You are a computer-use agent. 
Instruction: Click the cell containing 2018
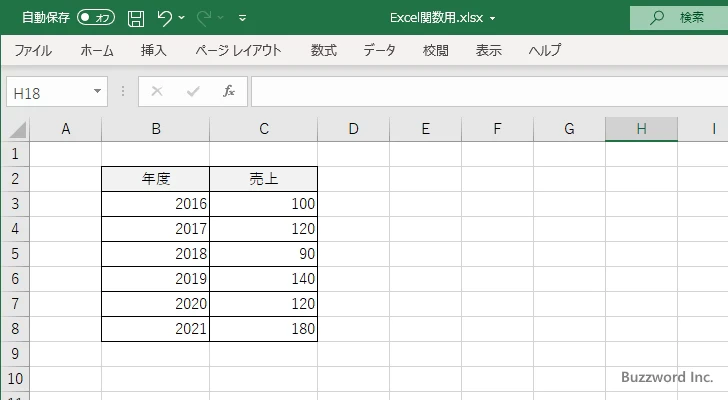[156, 254]
